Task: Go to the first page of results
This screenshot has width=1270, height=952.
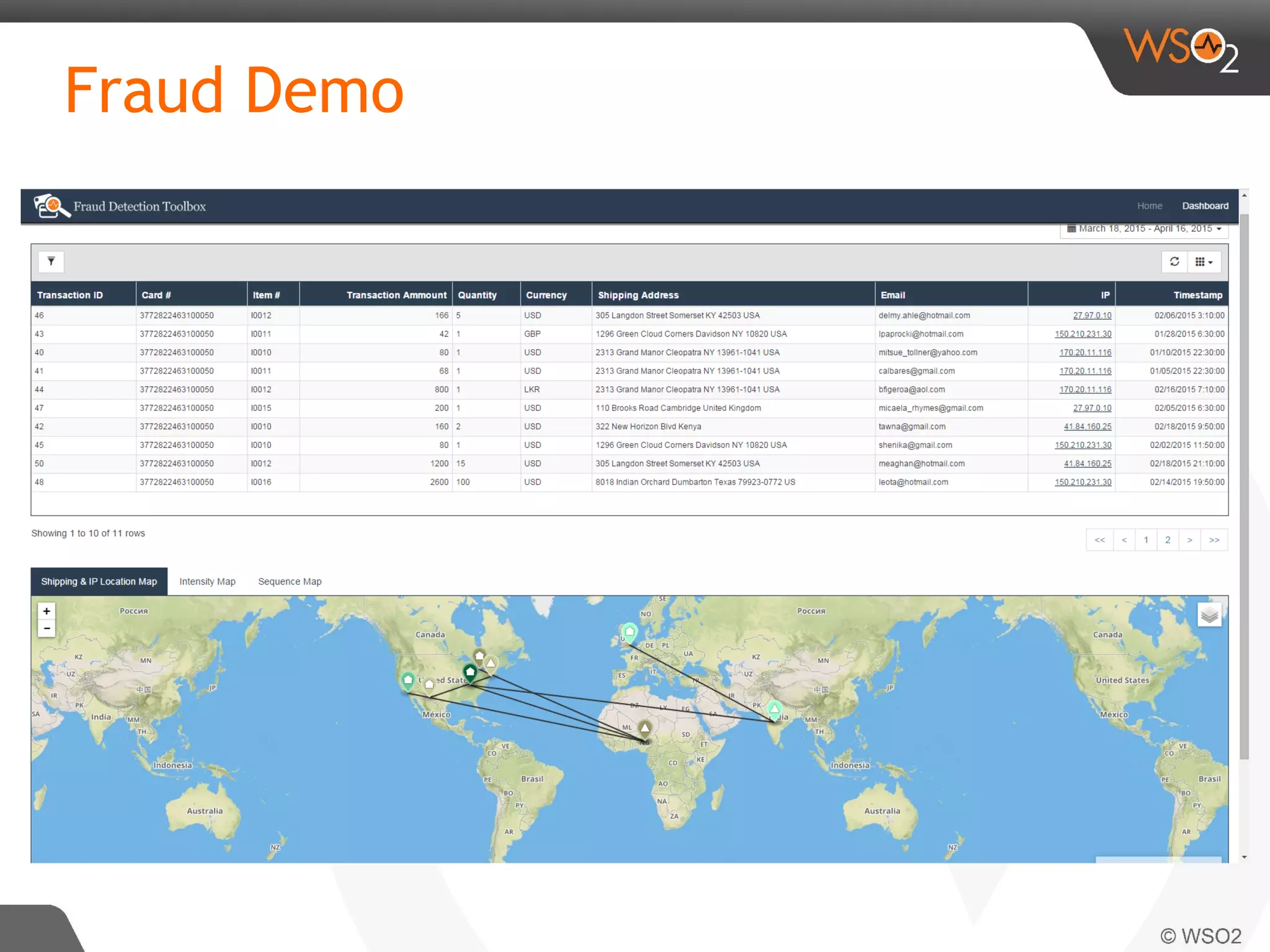Action: coord(1099,540)
